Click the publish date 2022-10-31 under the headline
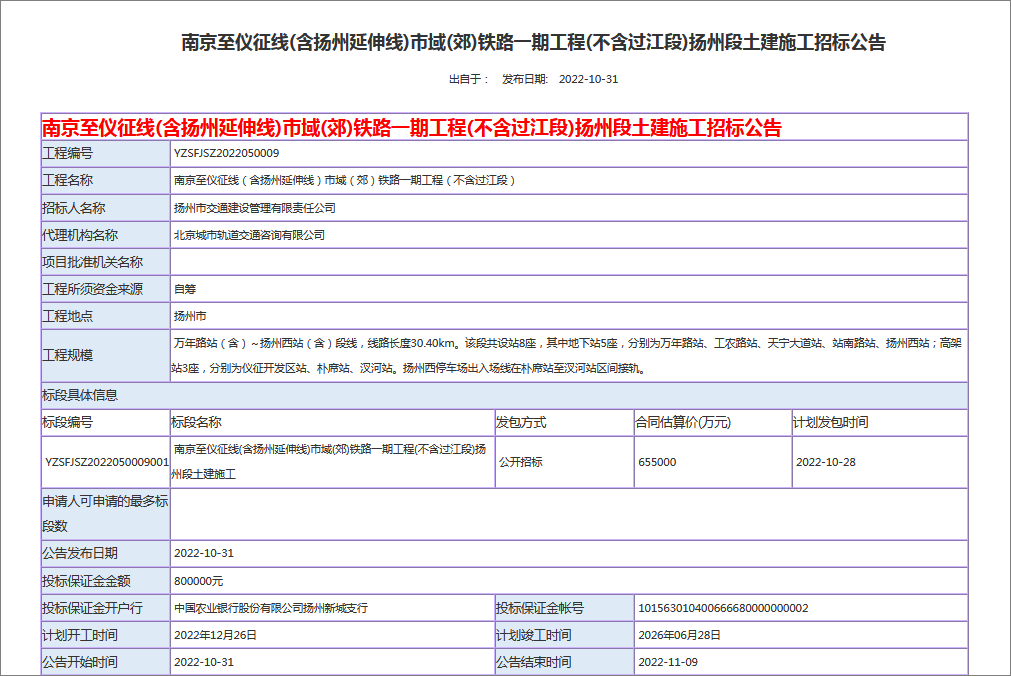 coord(588,79)
